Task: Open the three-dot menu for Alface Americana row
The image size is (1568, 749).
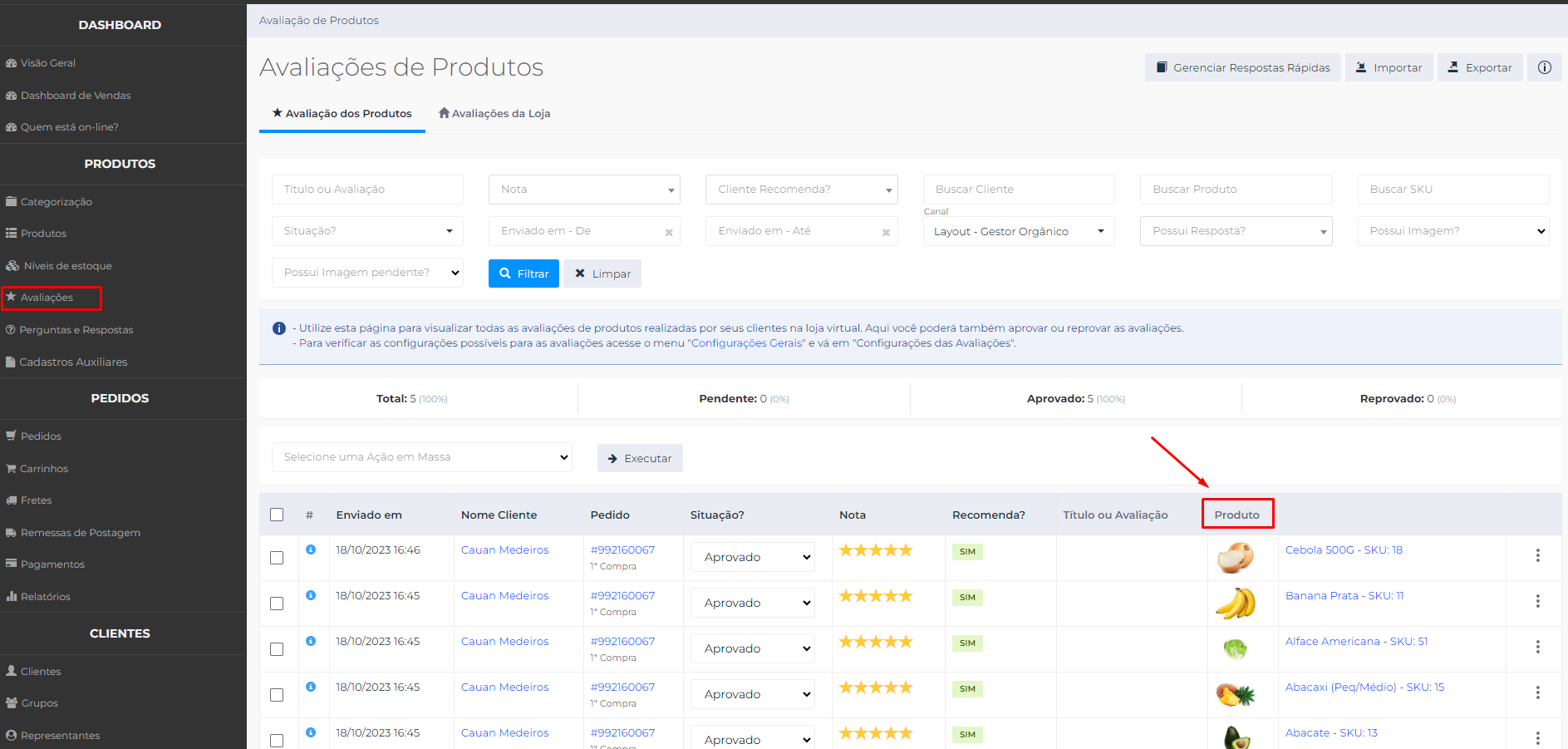Action: pos(1537,647)
